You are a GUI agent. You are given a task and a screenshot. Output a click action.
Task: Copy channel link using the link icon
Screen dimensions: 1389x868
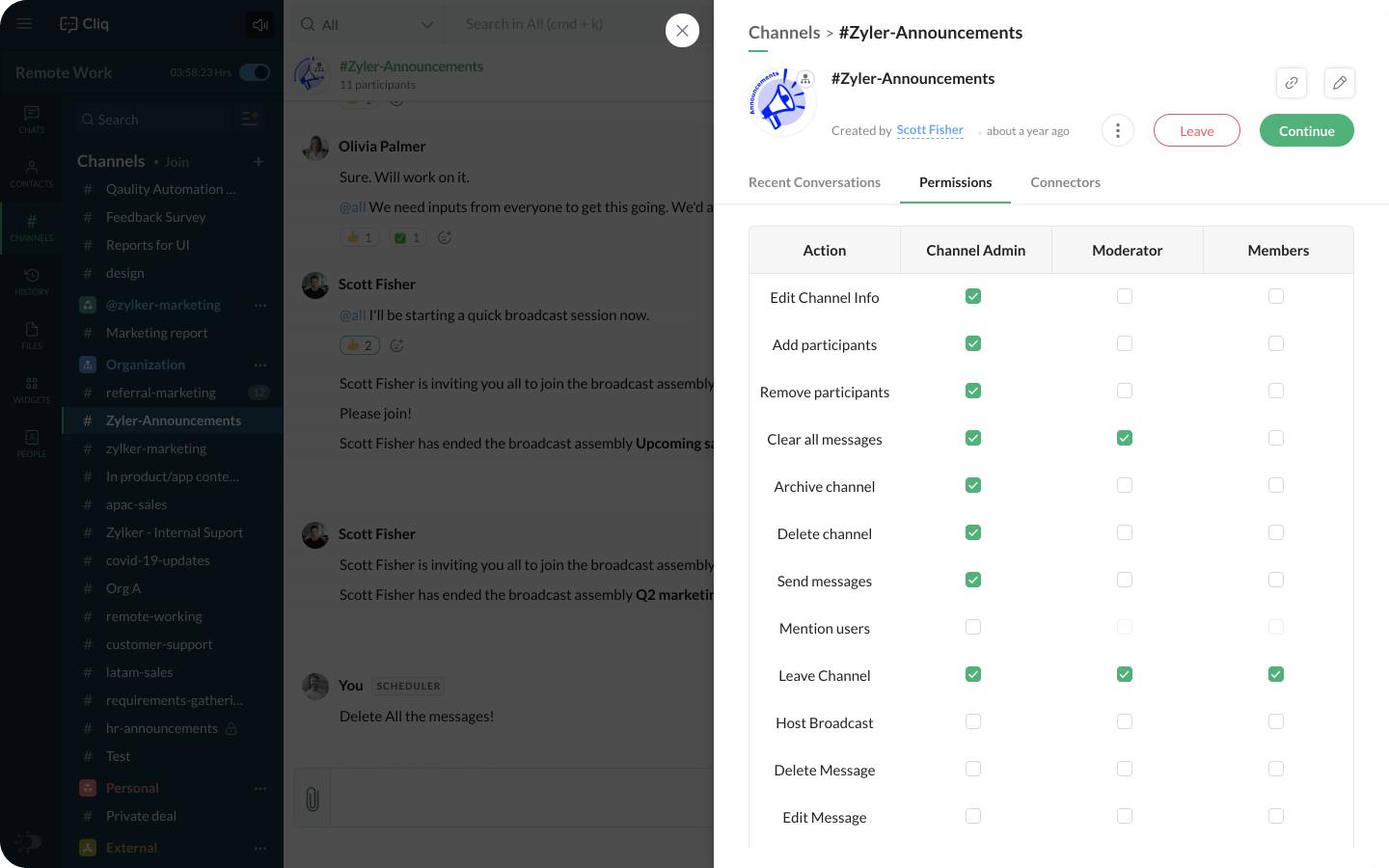pyautogui.click(x=1291, y=83)
